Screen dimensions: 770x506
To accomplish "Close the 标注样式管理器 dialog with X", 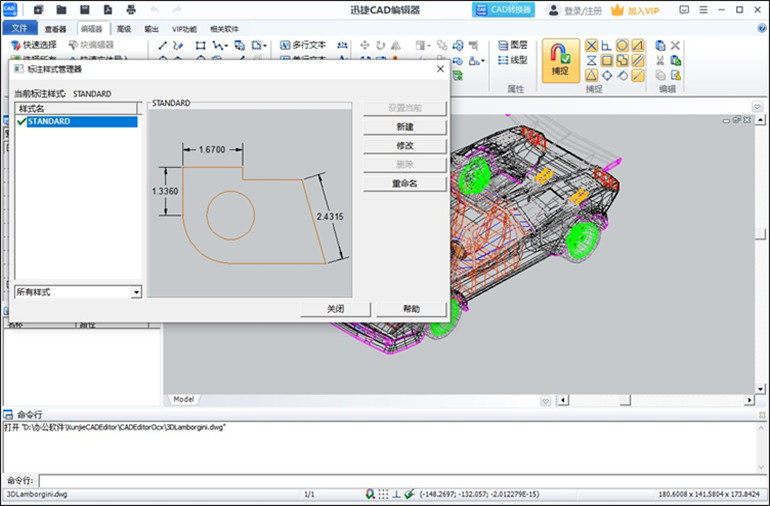I will [x=440, y=69].
